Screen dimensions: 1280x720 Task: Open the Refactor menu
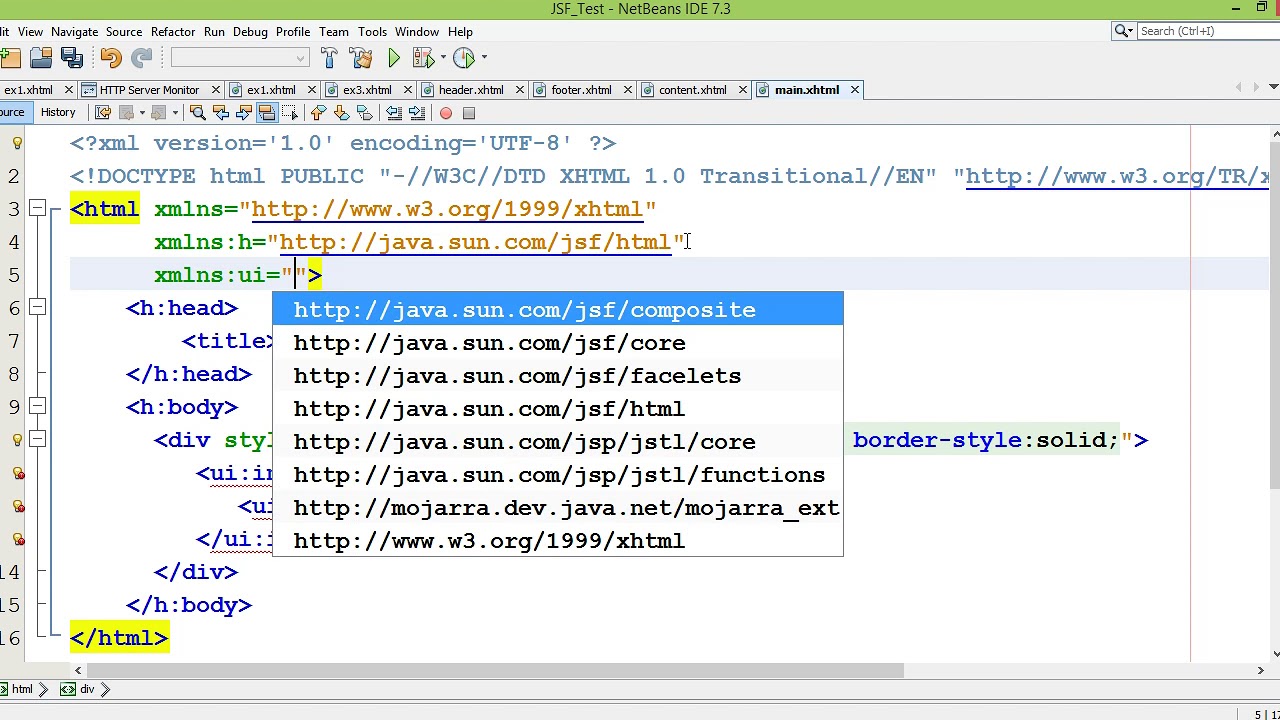(173, 32)
